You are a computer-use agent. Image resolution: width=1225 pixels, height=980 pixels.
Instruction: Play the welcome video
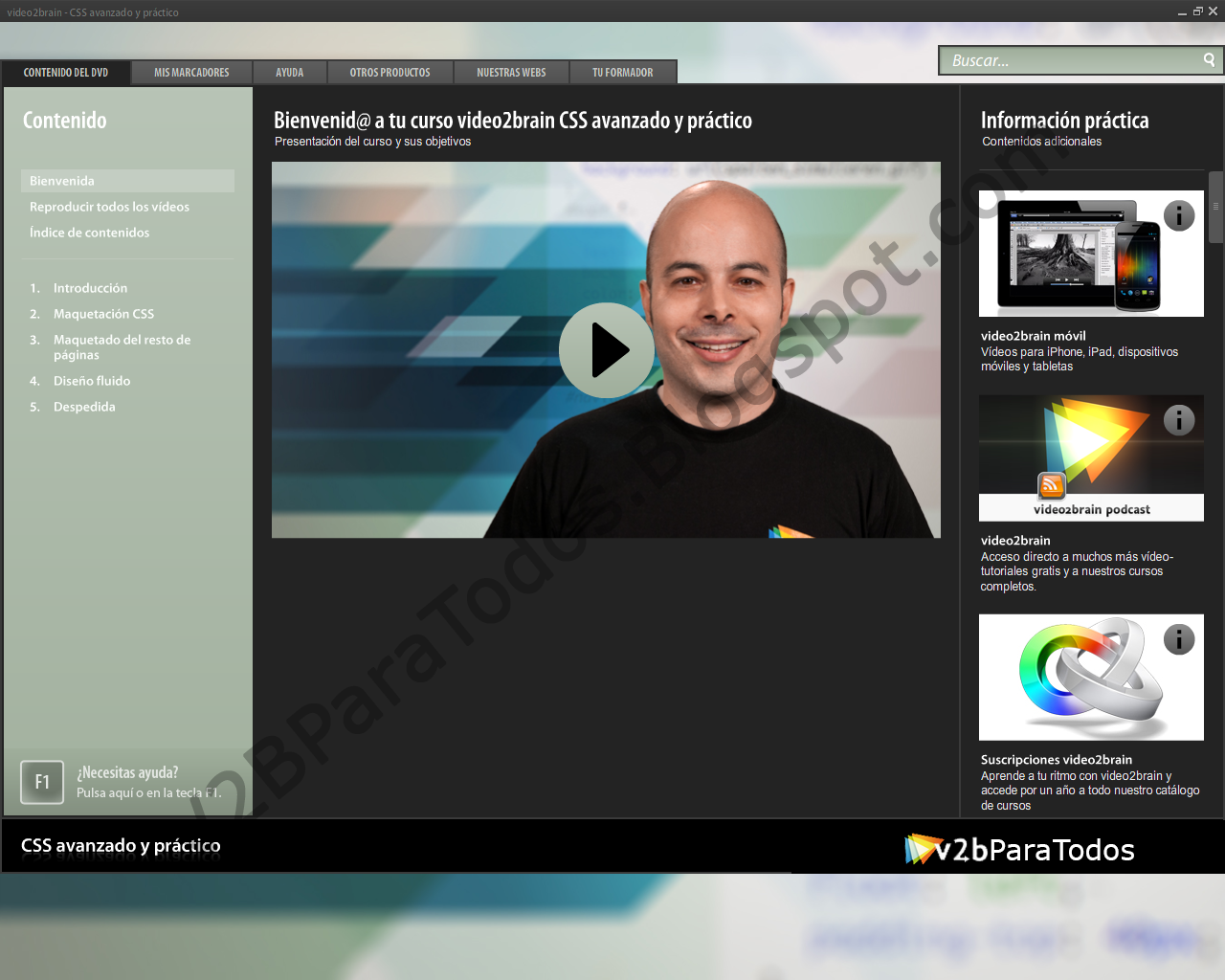click(607, 350)
